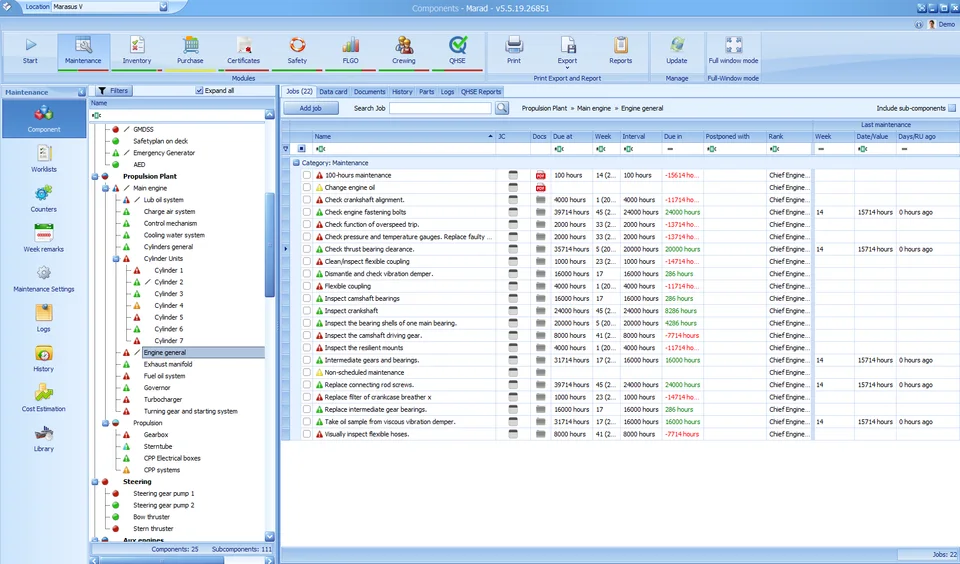Collapse the Maintenance side panel
960x564 pixels.
point(81,92)
